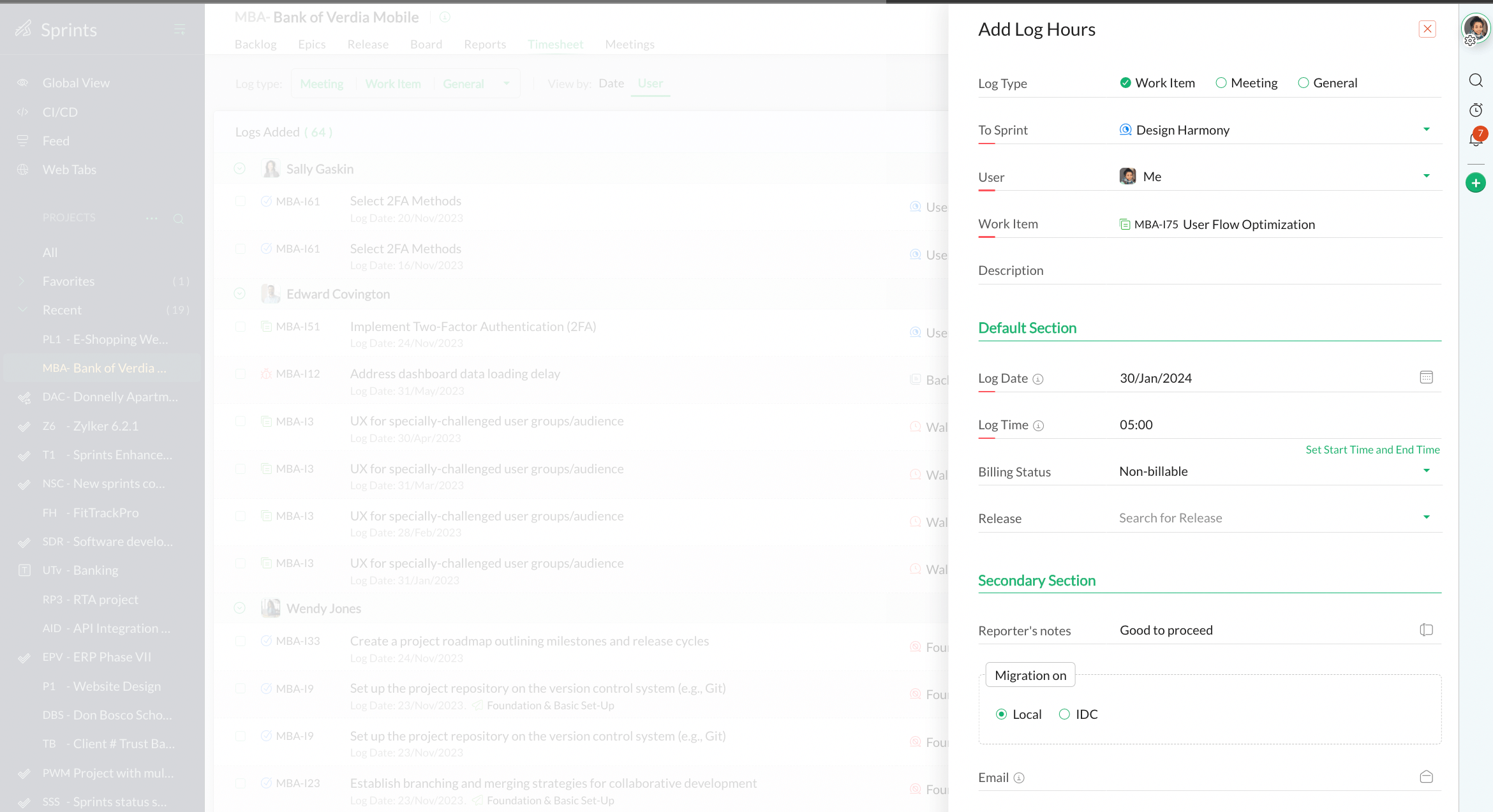Click the Sprints logo icon

[x=24, y=29]
